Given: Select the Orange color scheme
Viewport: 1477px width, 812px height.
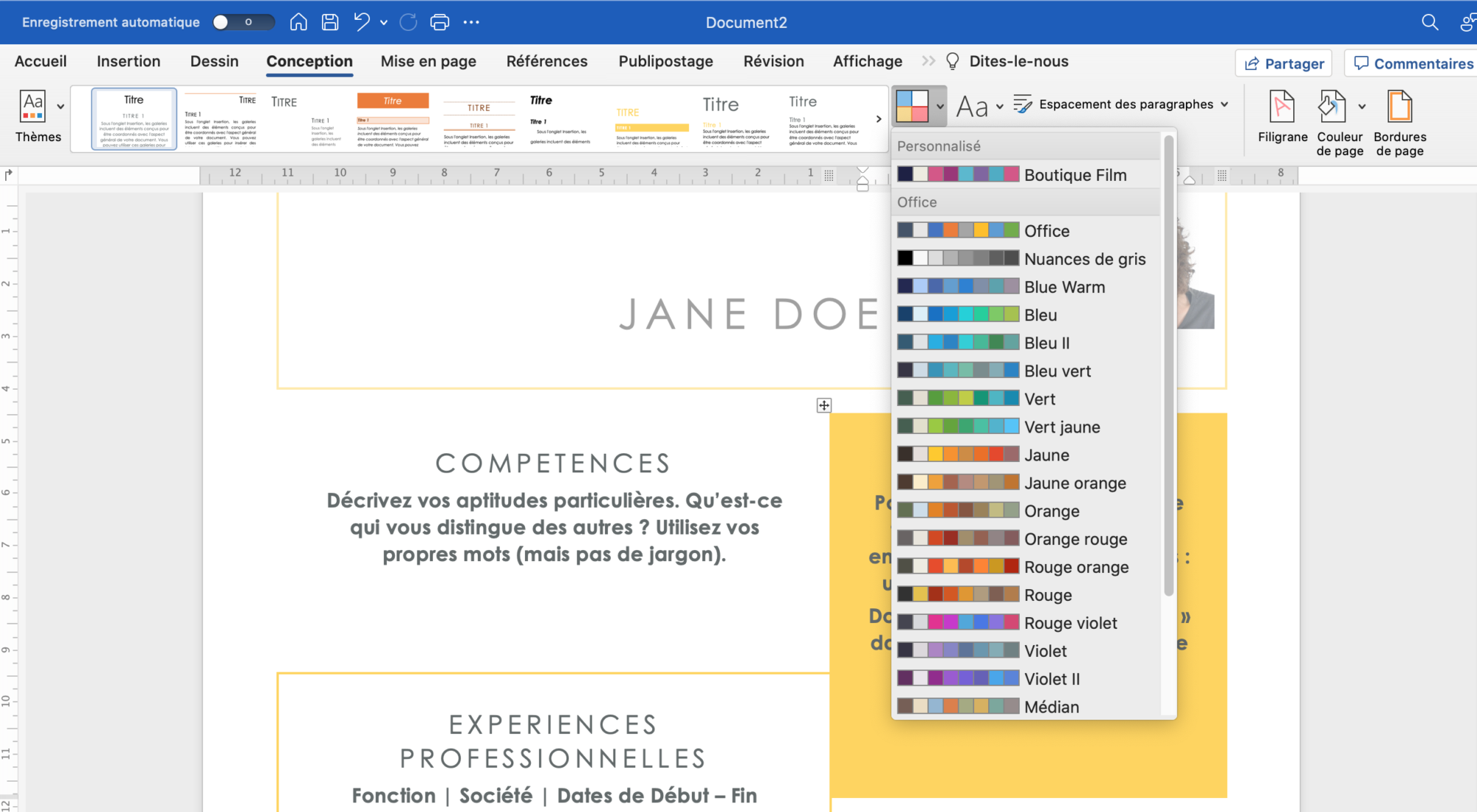Looking at the screenshot, I should (1026, 512).
